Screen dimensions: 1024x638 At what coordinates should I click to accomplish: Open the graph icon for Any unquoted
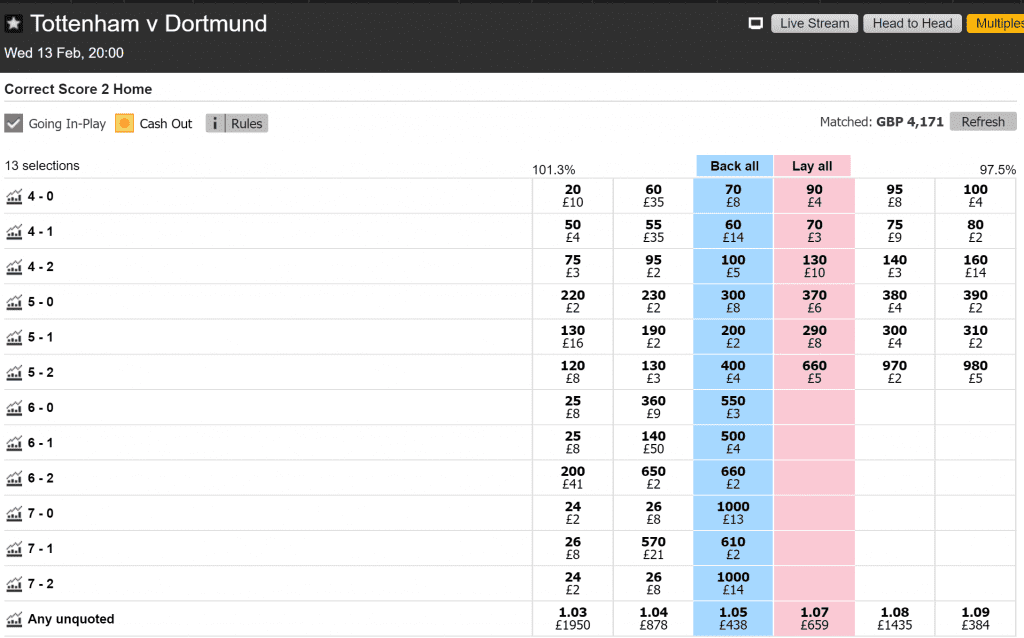pyautogui.click(x=14, y=620)
